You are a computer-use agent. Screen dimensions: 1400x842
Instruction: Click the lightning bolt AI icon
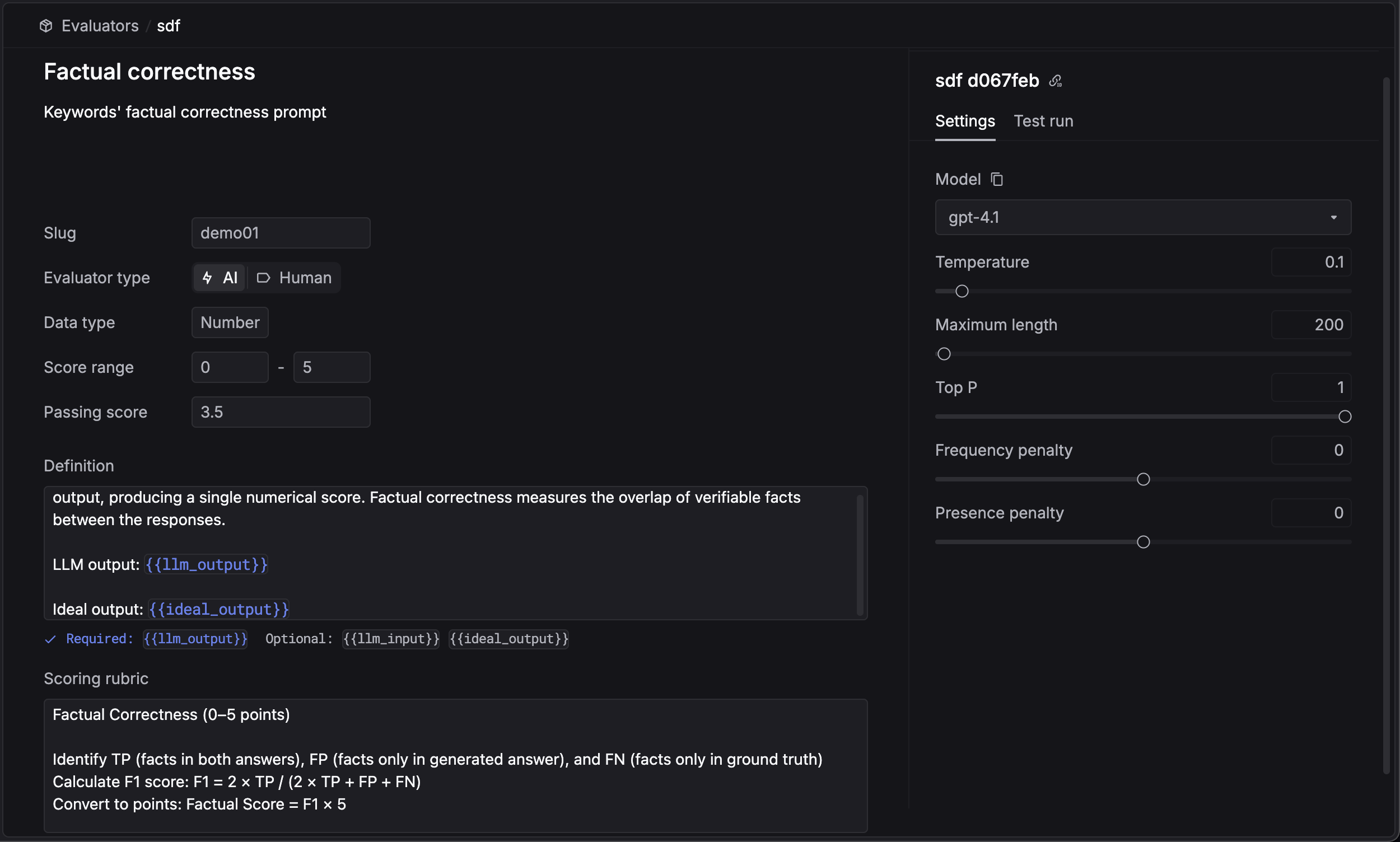tap(207, 278)
